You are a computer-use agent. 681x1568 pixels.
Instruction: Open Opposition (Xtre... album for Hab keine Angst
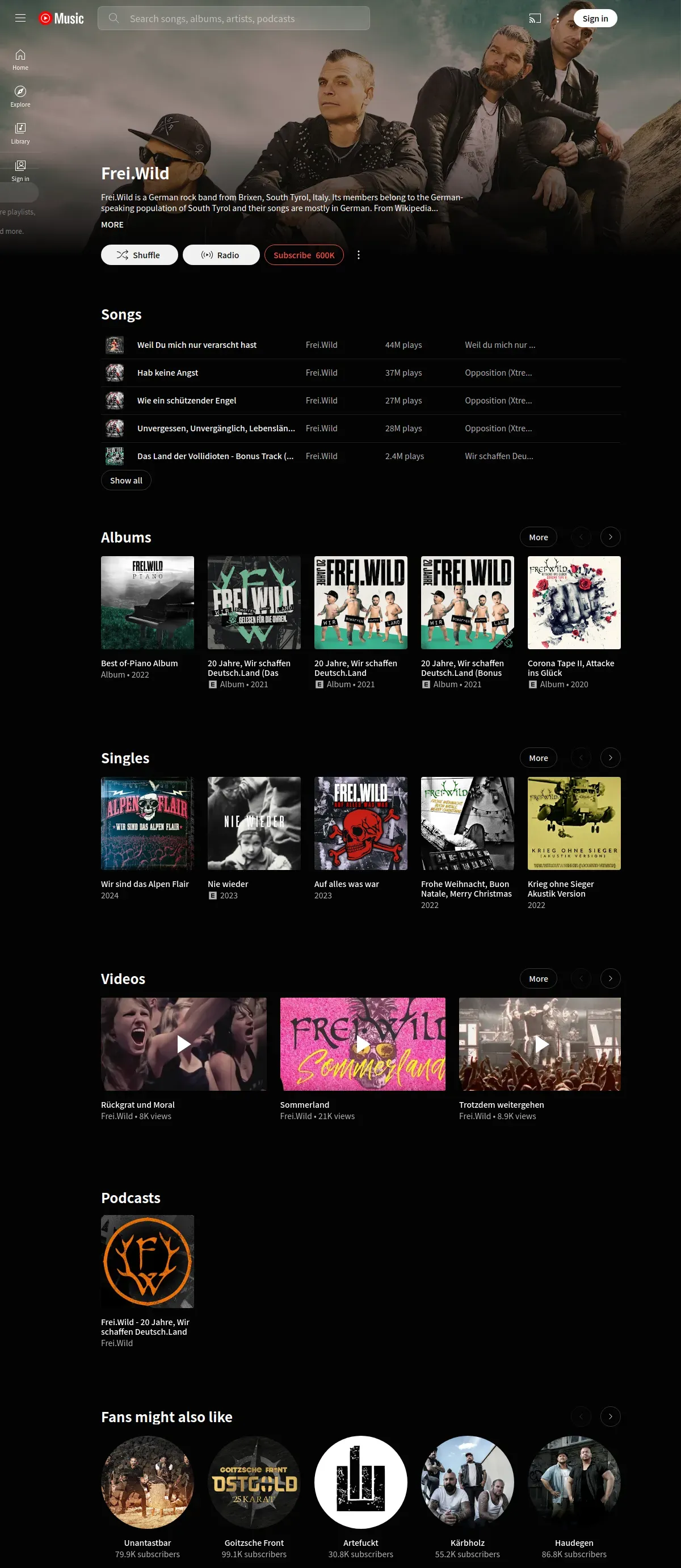[498, 372]
